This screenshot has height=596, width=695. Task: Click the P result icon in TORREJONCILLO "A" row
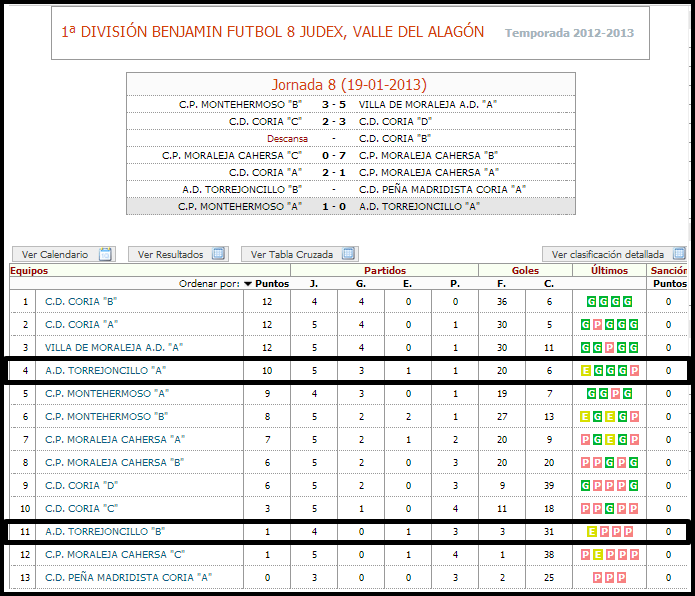[634, 371]
